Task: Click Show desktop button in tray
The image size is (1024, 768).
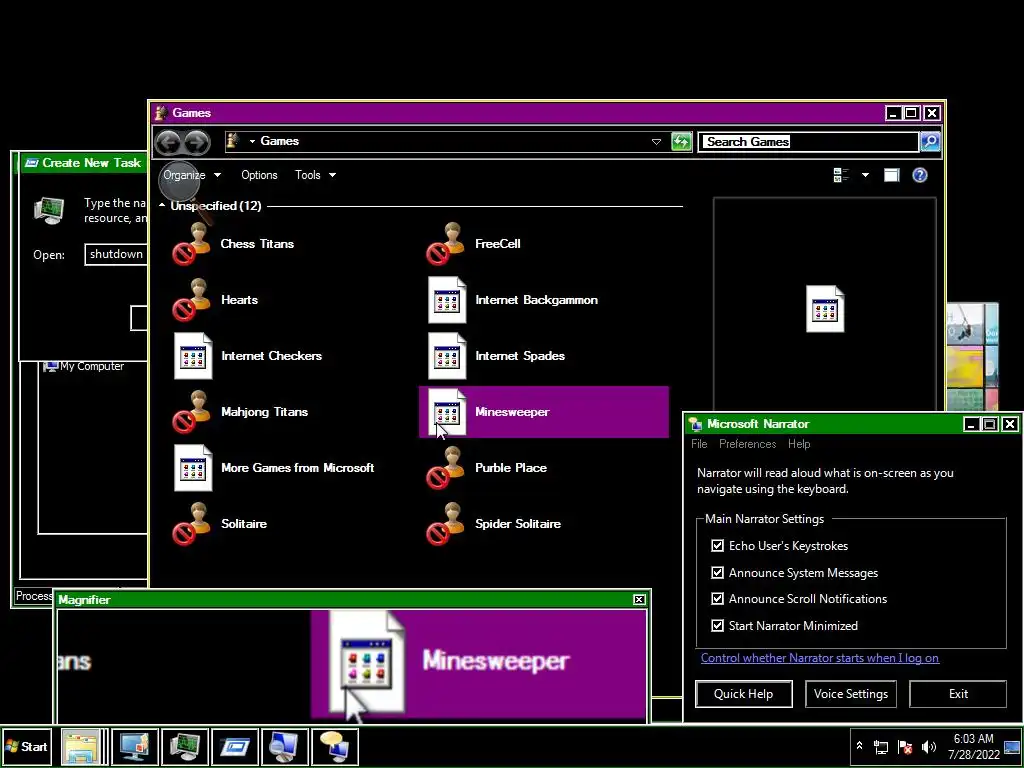Action: [1012, 747]
